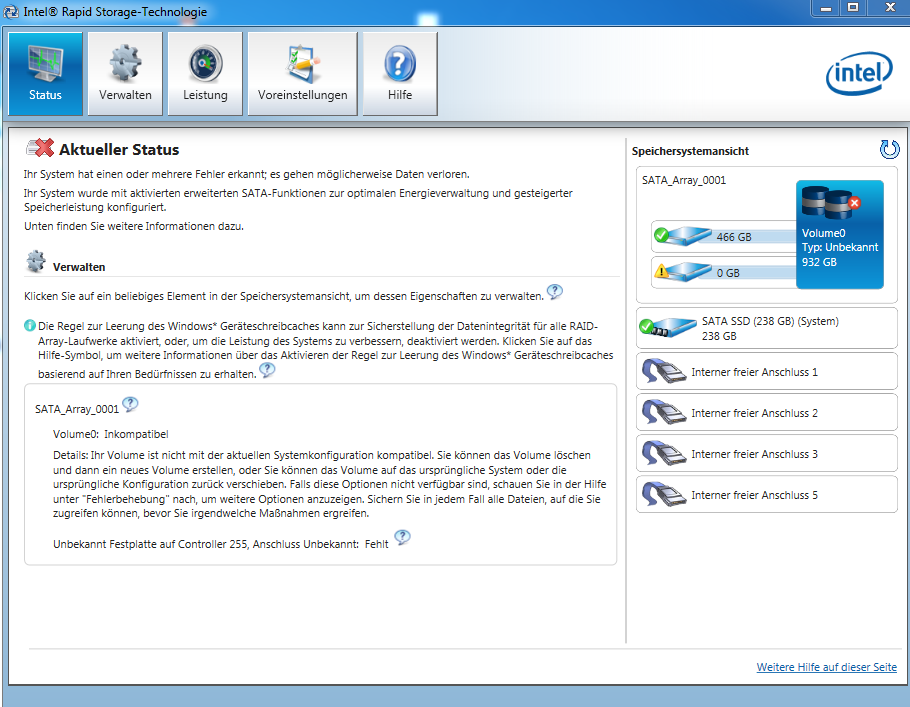
Task: Click 'Unbekannt Festplatte auf Controller 255' line
Action: click(x=221, y=544)
